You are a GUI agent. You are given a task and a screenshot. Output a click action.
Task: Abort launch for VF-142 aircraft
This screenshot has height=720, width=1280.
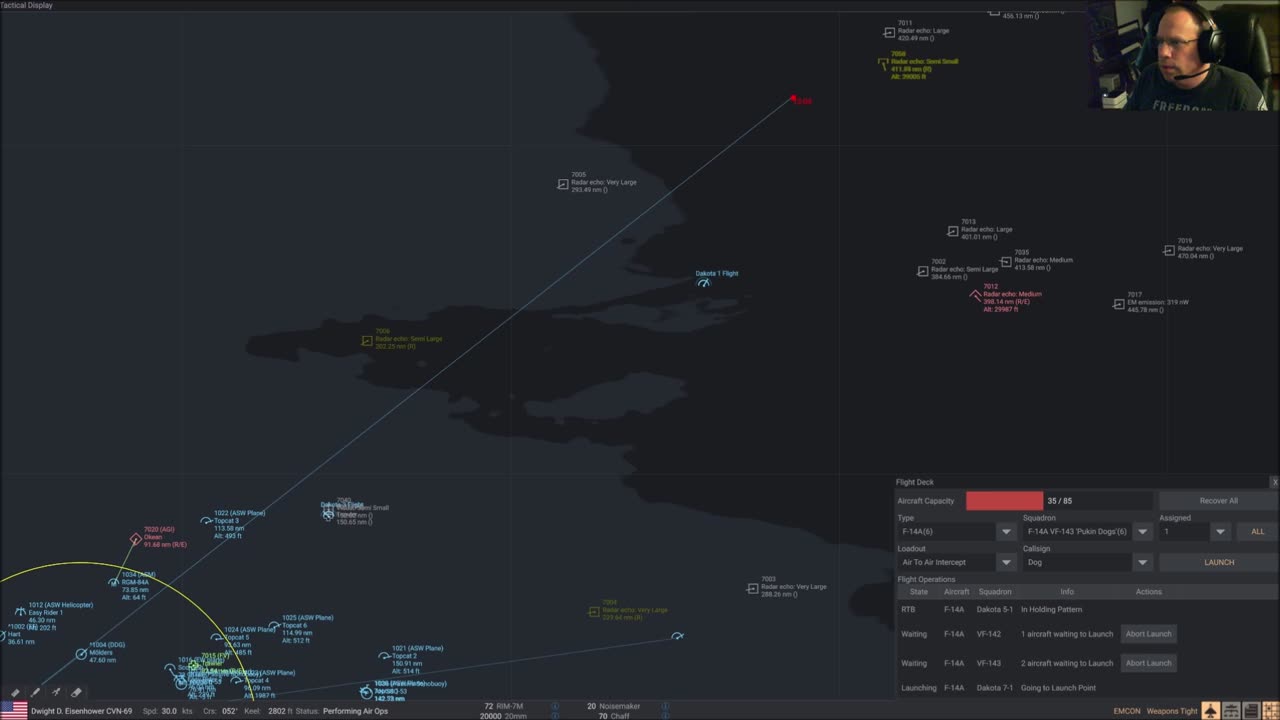tap(1148, 634)
